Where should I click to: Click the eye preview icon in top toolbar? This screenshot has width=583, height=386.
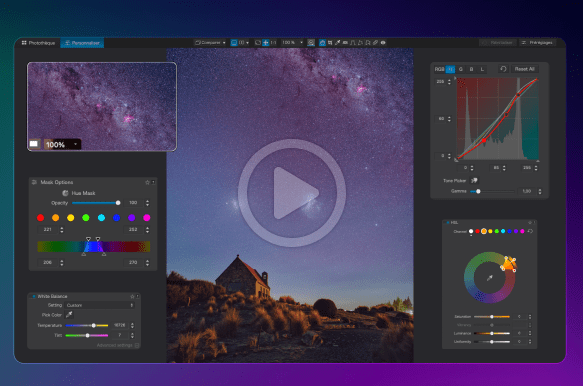[383, 43]
